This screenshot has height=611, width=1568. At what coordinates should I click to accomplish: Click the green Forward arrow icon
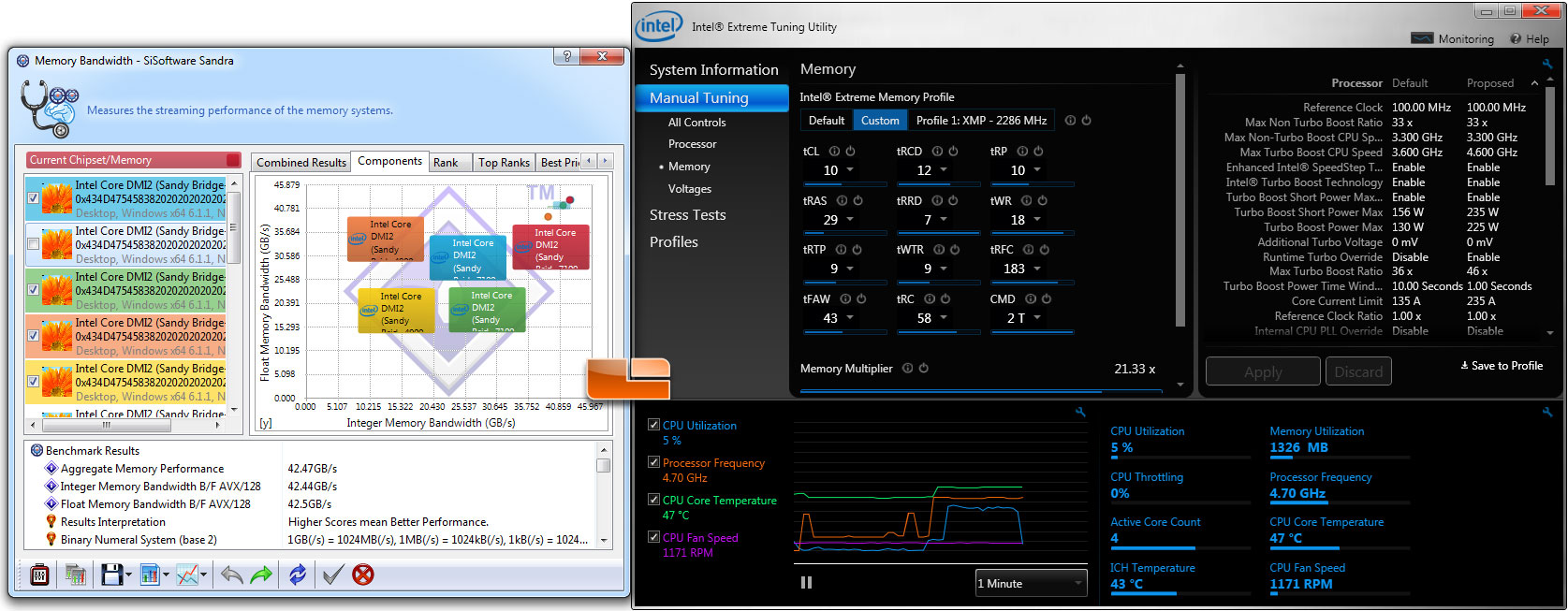[262, 575]
